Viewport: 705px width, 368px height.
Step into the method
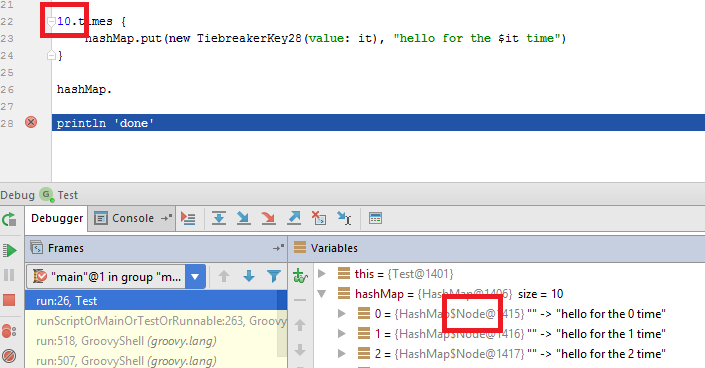point(244,219)
